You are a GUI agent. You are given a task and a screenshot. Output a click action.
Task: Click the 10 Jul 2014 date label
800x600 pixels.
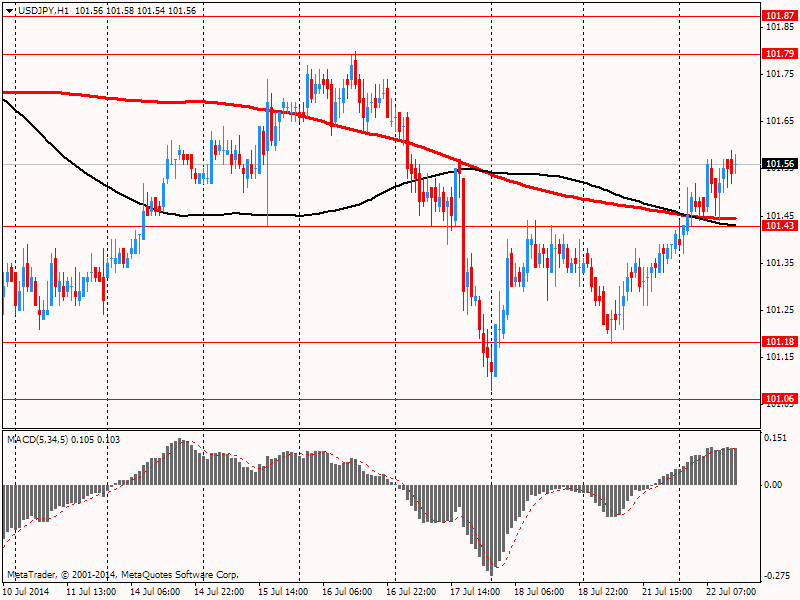coord(26,591)
